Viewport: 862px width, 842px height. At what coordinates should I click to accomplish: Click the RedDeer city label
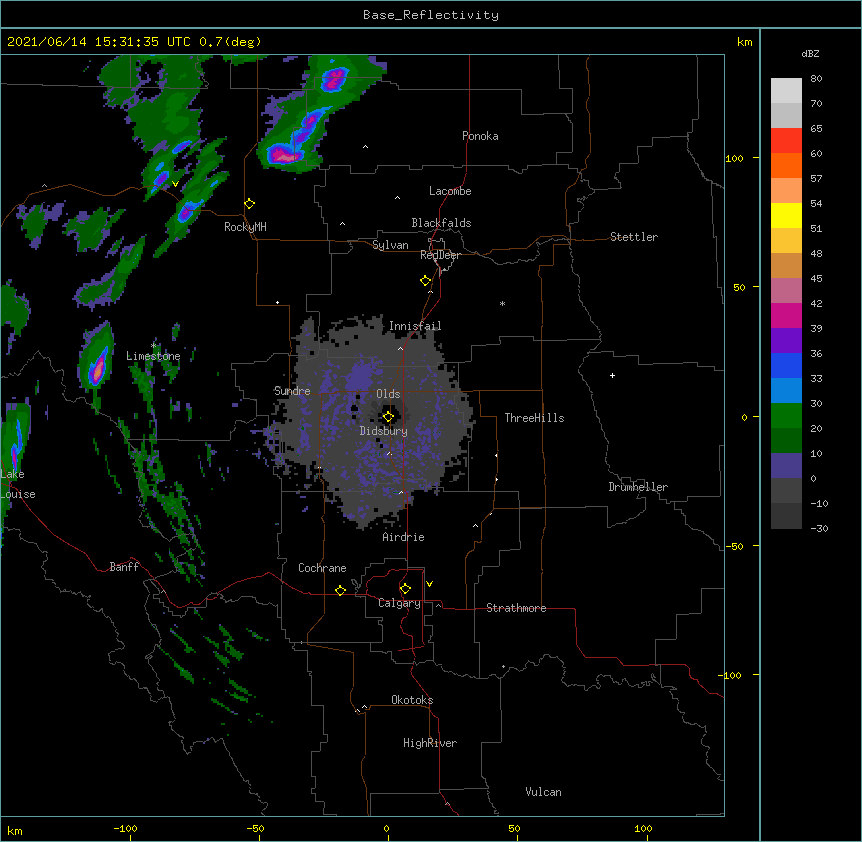pos(440,255)
